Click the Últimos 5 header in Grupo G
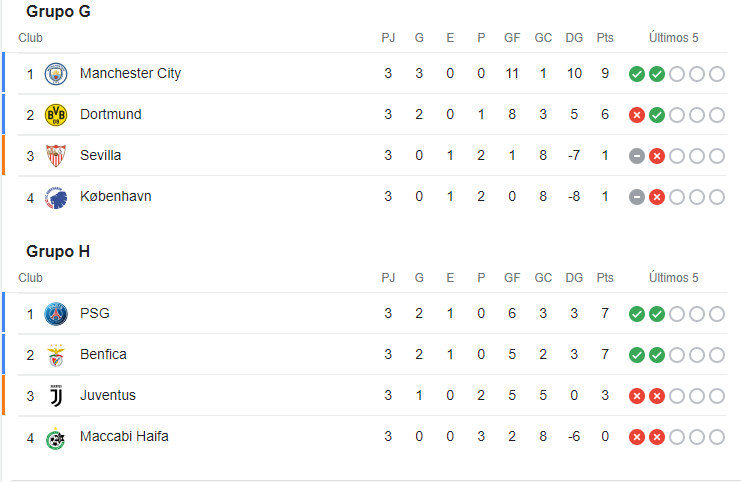 click(674, 38)
